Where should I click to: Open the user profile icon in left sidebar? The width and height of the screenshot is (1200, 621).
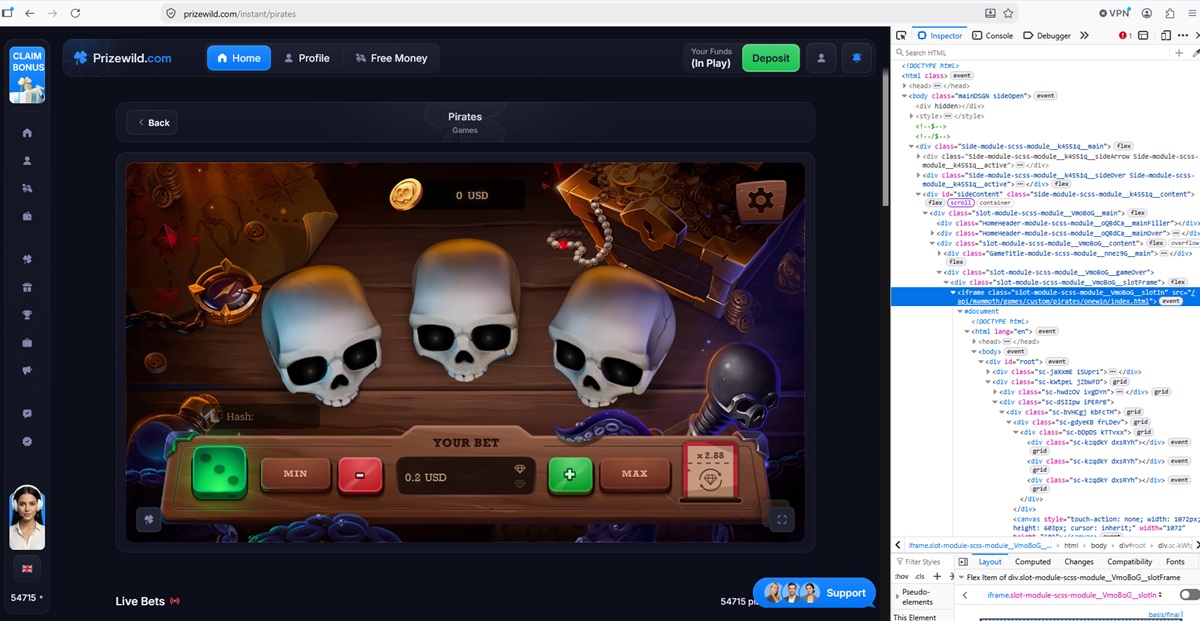coord(27,161)
